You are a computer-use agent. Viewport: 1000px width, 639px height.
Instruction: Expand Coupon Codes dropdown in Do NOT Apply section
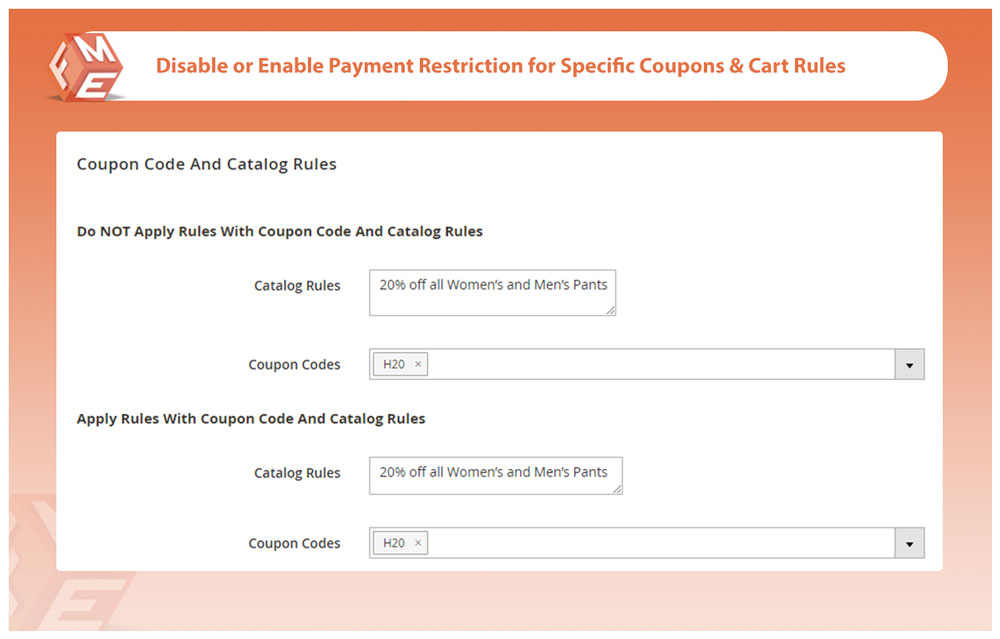[x=909, y=365]
